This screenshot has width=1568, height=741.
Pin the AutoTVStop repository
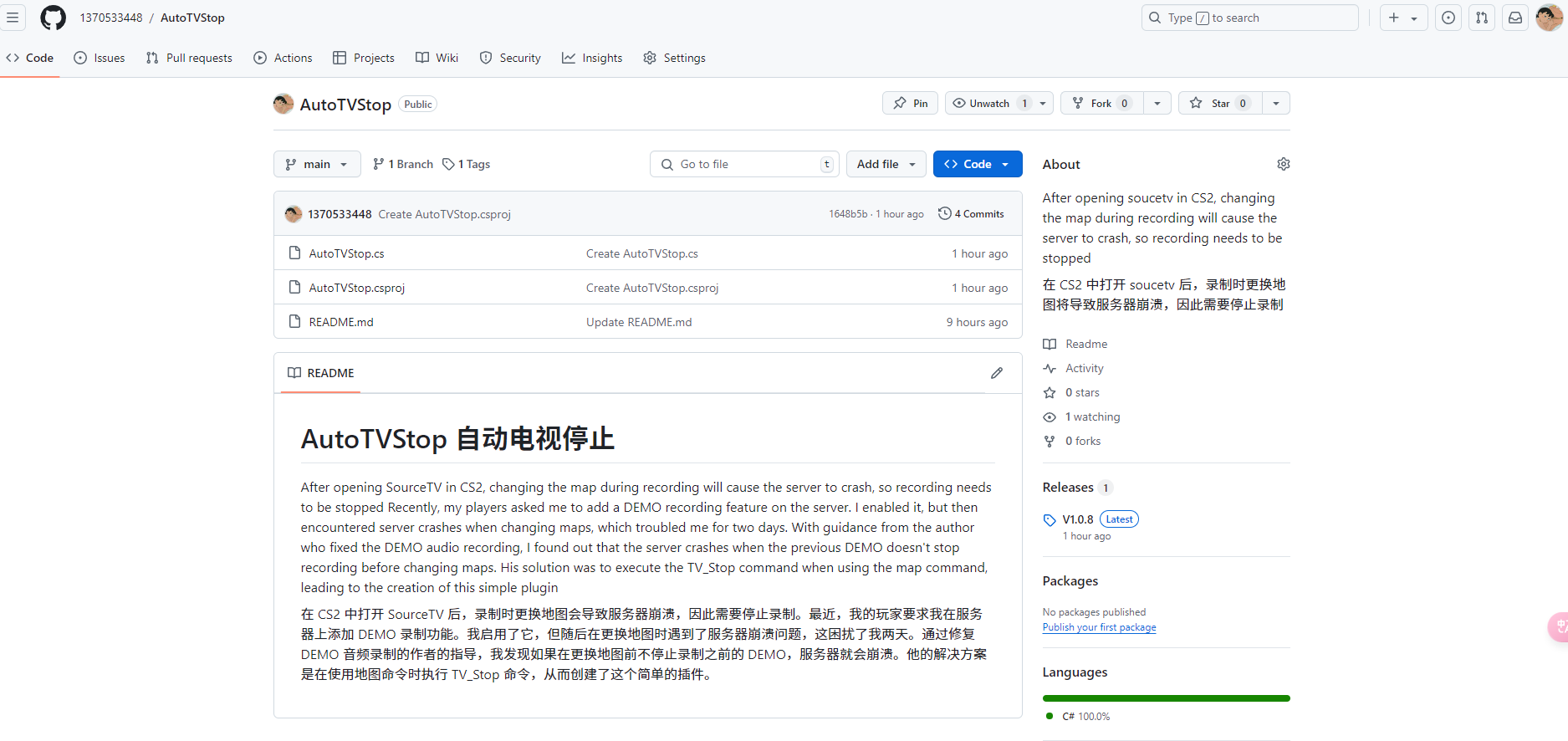(x=910, y=103)
